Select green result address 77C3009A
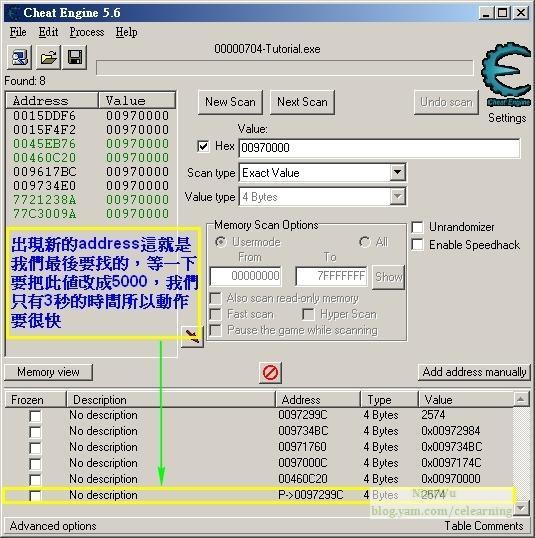The height and width of the screenshot is (538, 535). point(44,214)
